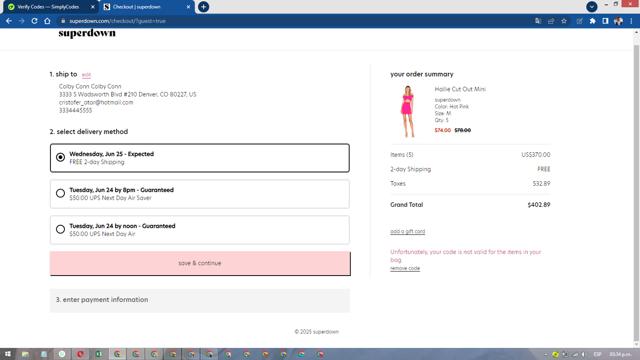Viewport: 640px width, 360px height.
Task: Open the Windows Start button
Action: coord(7,354)
